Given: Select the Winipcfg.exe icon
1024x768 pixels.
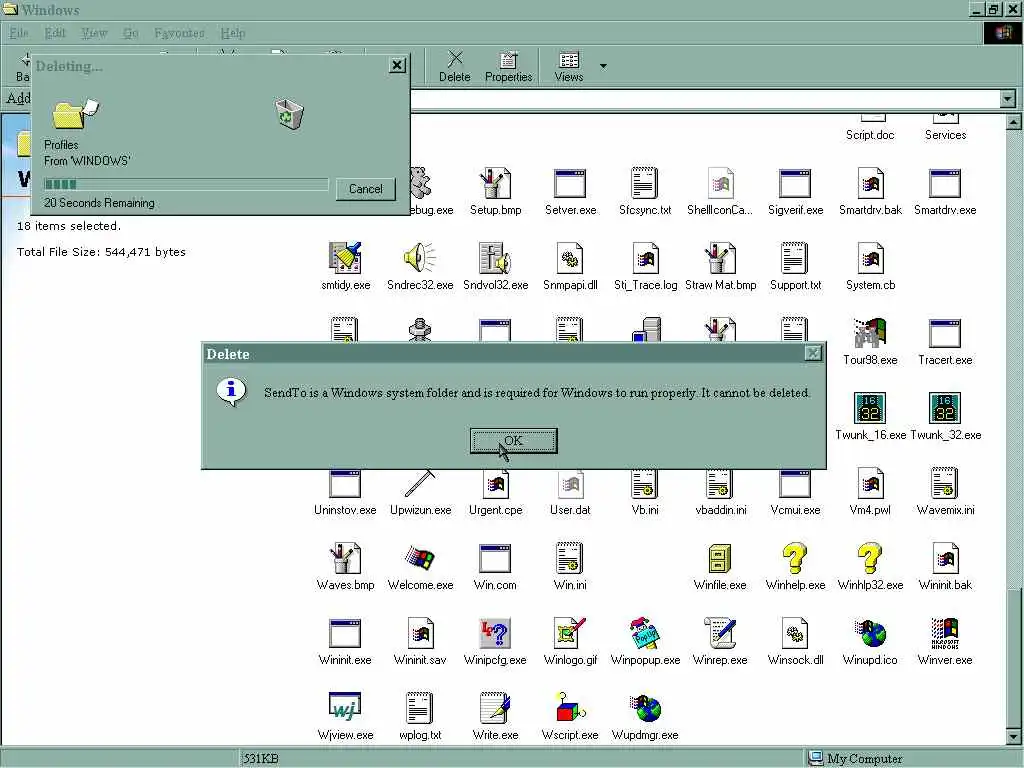Looking at the screenshot, I should pos(495,633).
